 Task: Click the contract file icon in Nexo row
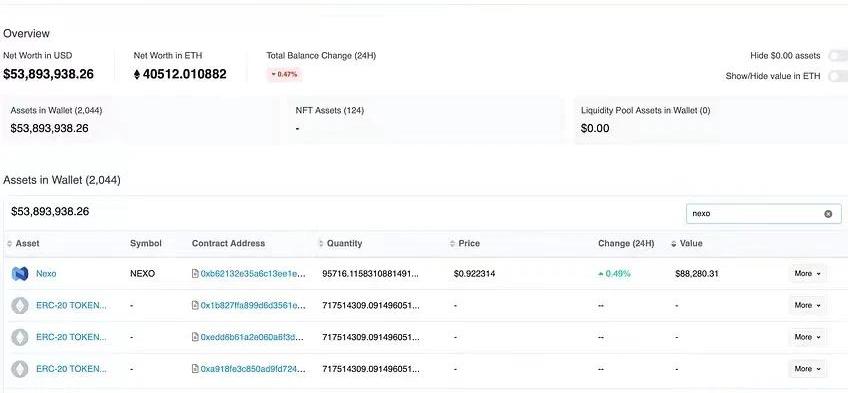point(195,274)
